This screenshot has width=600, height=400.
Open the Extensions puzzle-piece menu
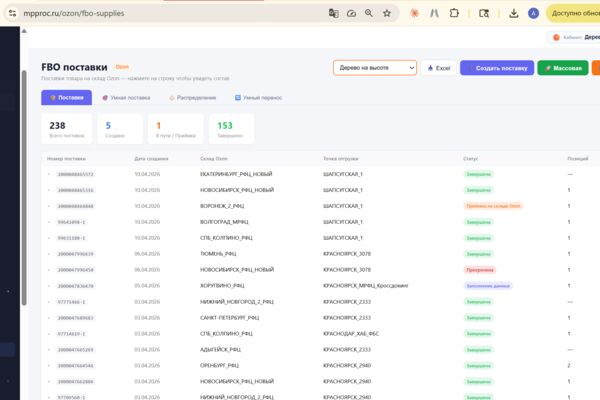(454, 13)
